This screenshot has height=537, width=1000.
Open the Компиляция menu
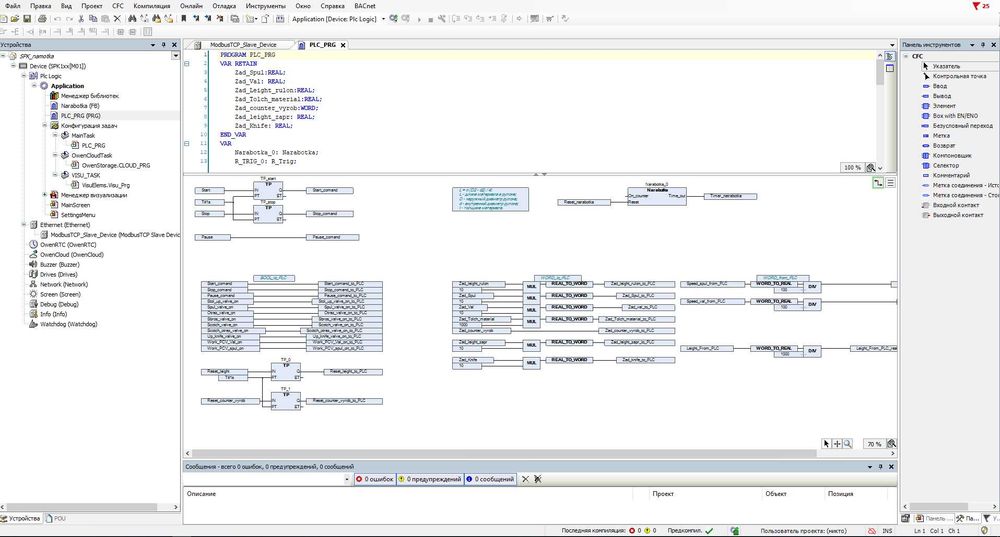[x=151, y=6]
